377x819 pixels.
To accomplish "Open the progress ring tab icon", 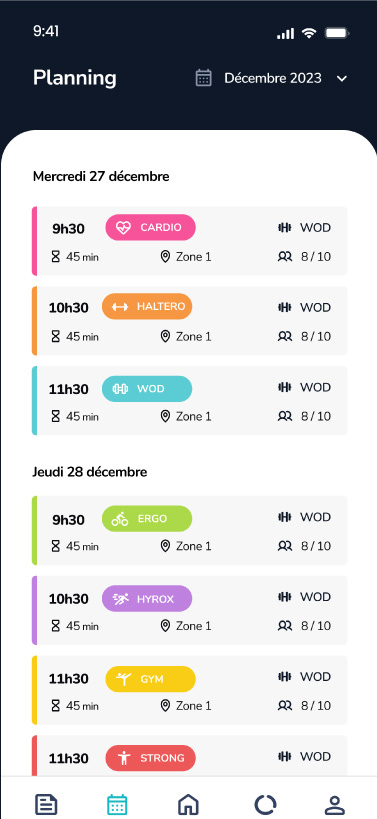I will [x=265, y=804].
